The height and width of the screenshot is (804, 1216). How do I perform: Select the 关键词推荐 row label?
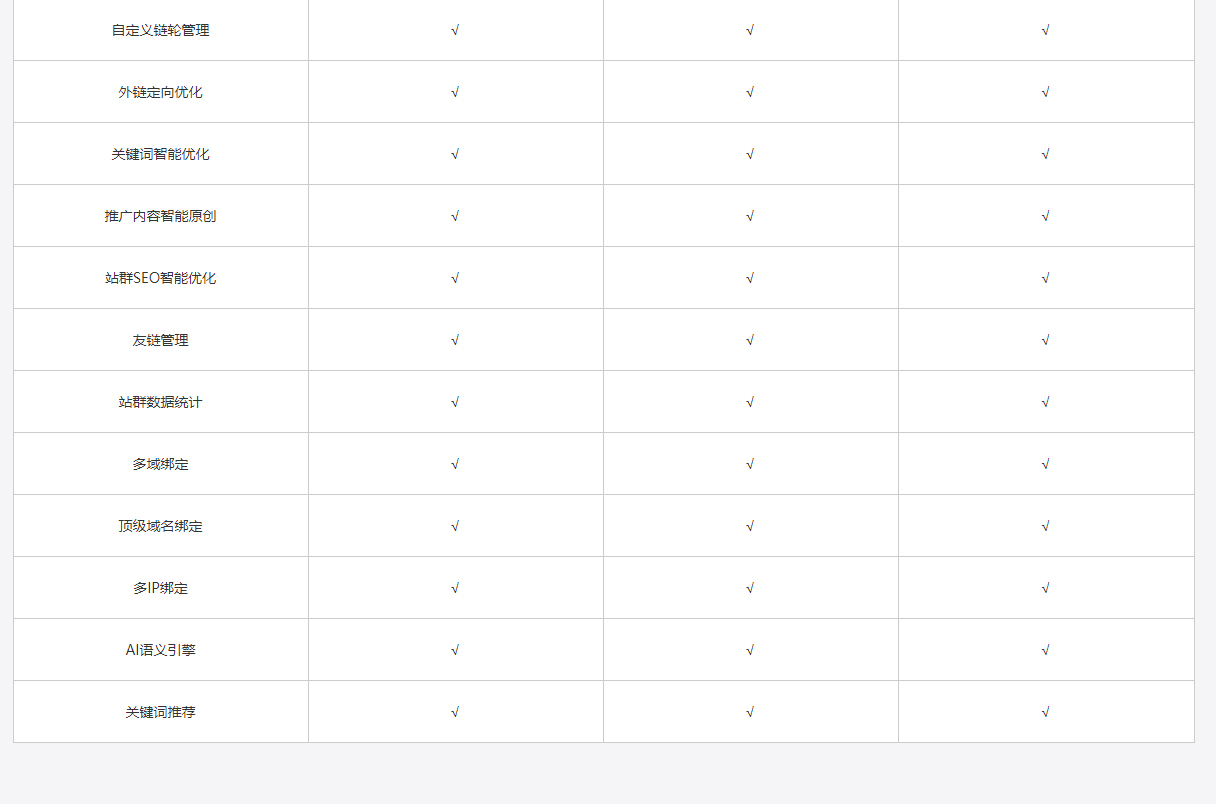(160, 712)
